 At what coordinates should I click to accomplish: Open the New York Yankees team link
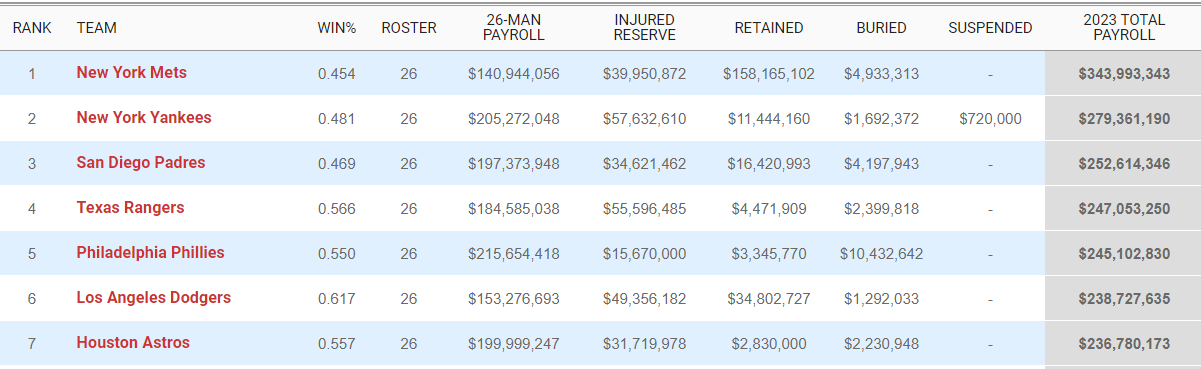click(144, 118)
